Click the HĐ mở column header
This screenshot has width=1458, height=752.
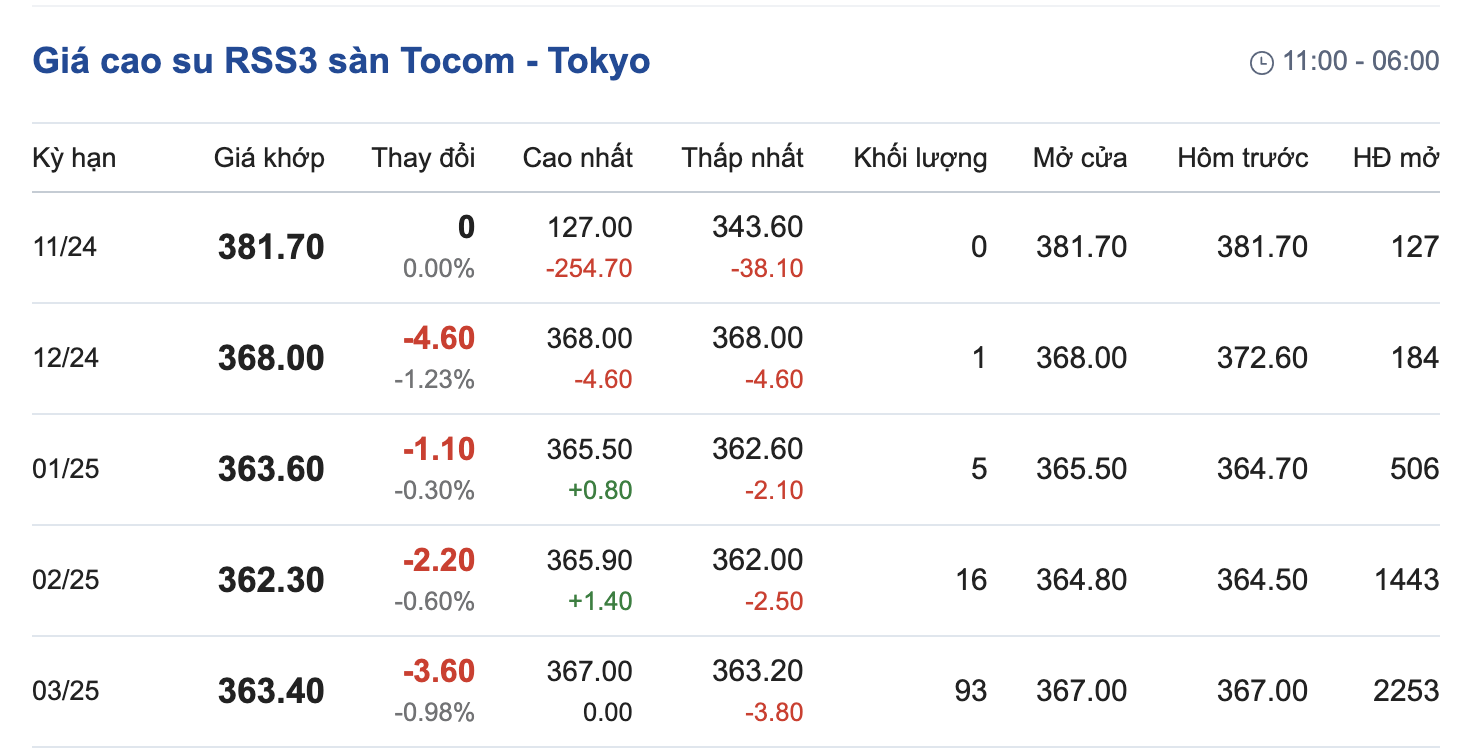pos(1395,158)
